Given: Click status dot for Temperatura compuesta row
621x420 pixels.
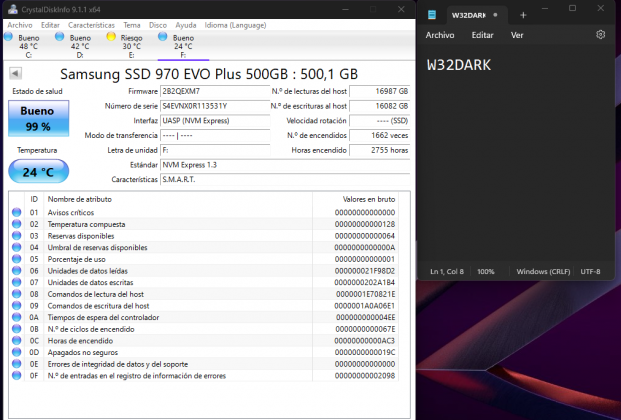Looking at the screenshot, I should [x=17, y=224].
